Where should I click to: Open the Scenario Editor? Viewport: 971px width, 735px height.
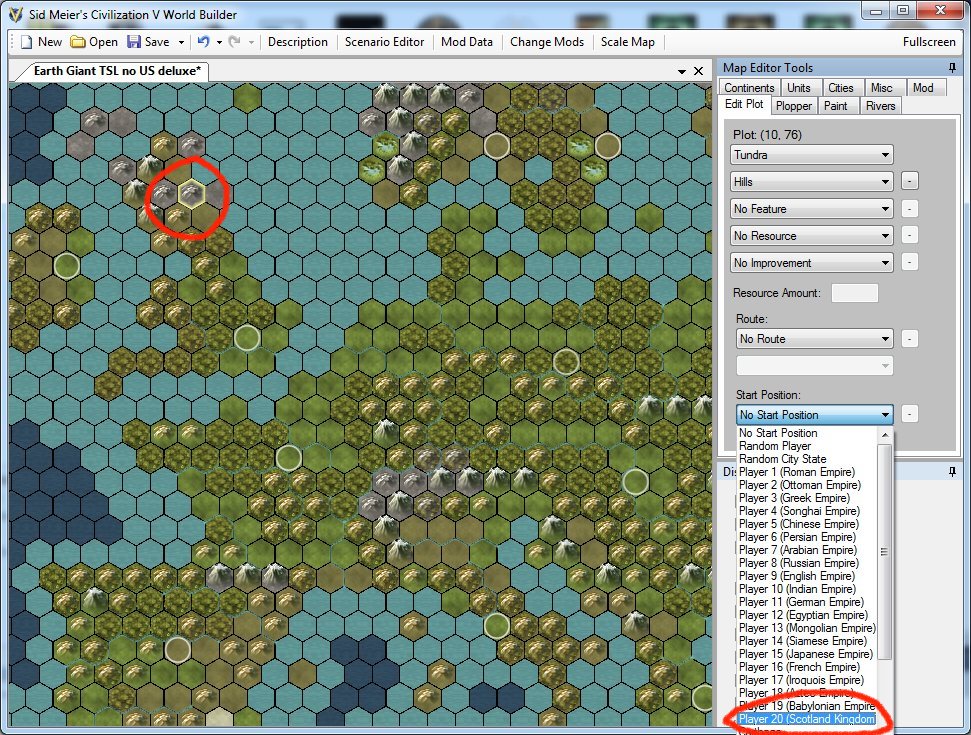[x=384, y=42]
